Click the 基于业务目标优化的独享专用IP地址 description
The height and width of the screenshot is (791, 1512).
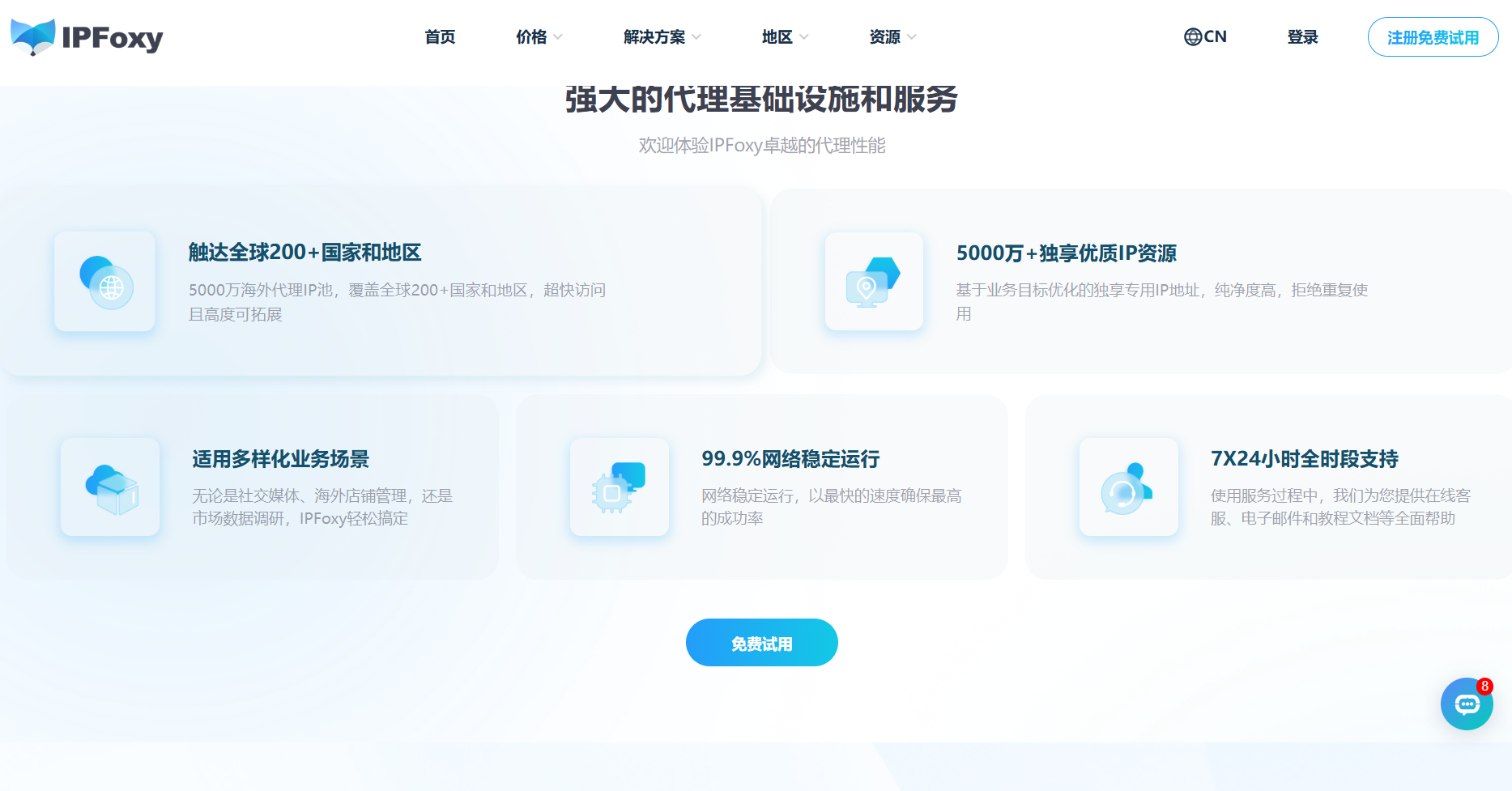click(1162, 302)
